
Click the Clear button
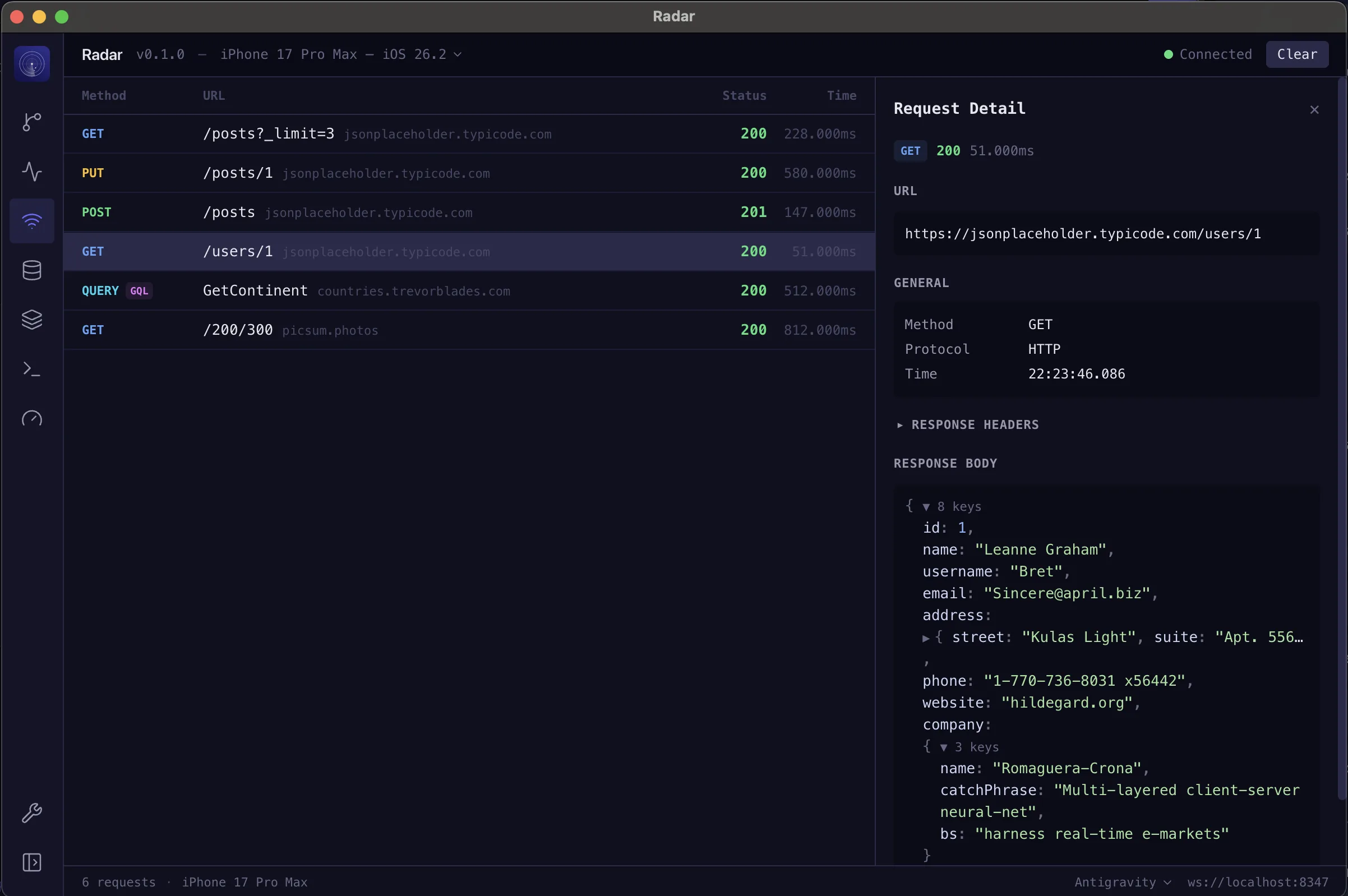tap(1296, 54)
